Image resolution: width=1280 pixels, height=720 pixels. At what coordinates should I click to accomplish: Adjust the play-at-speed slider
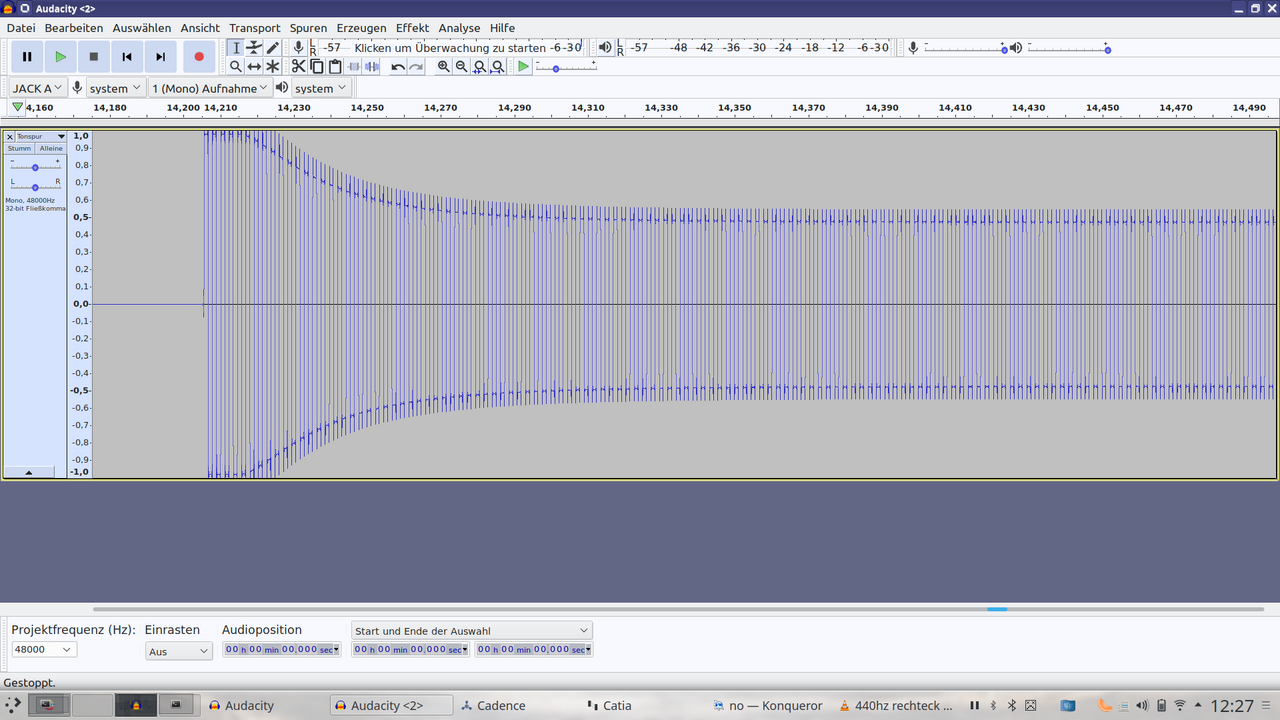[x=566, y=66]
